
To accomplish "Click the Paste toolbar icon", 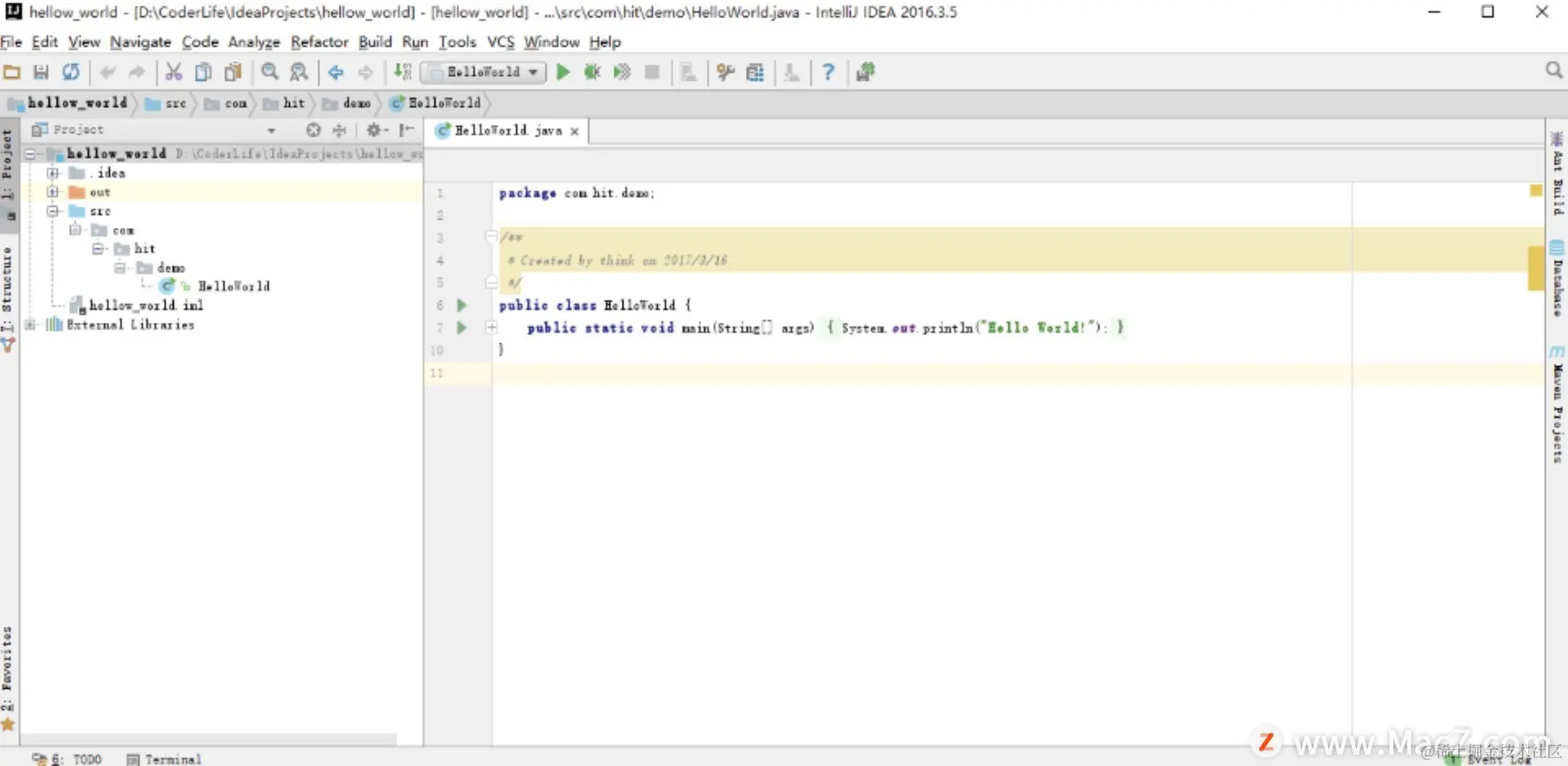I will tap(233, 72).
